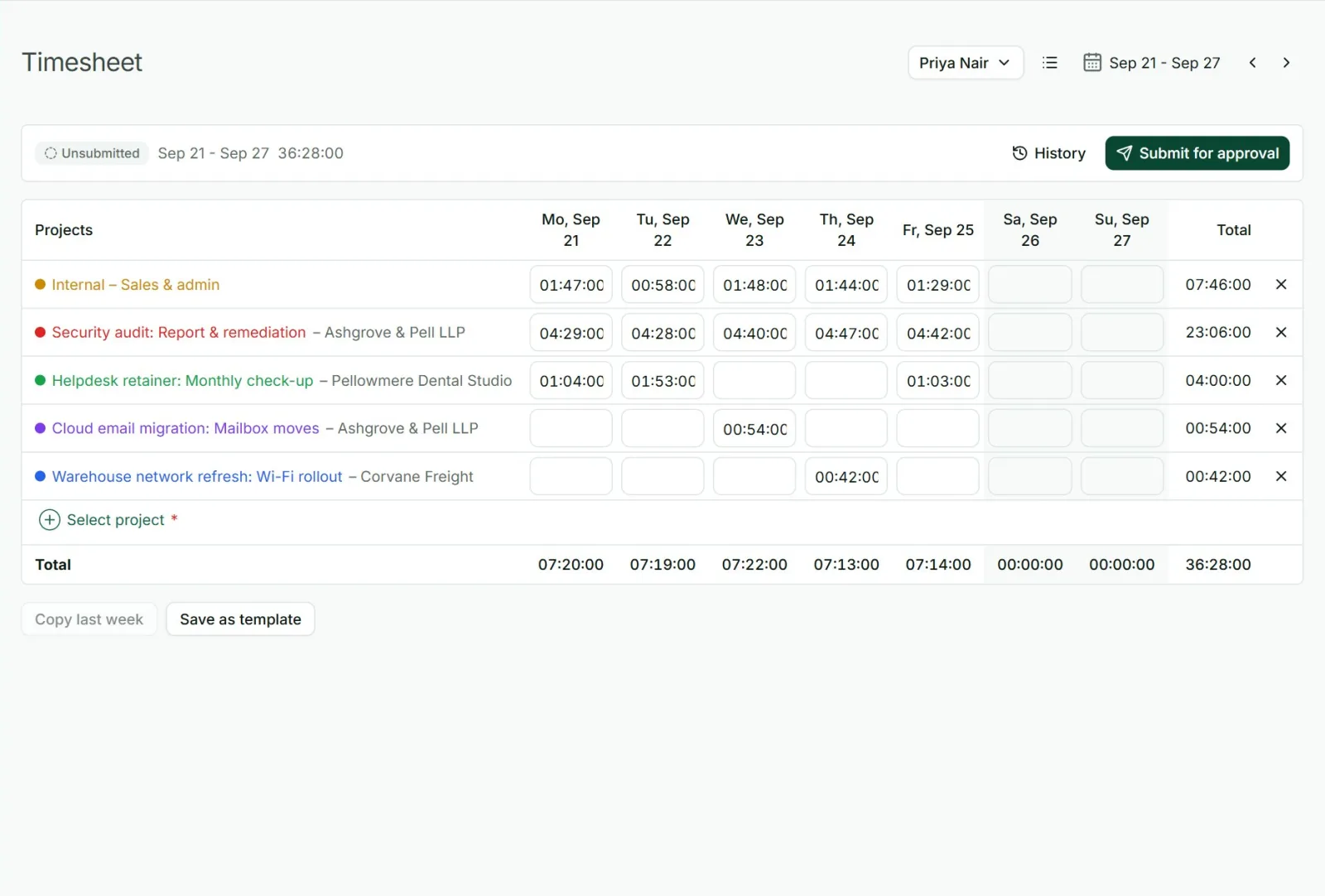The width and height of the screenshot is (1325, 896).
Task: Edit Helpdesk retainer Friday entry 01:03:00
Action: [938, 381]
